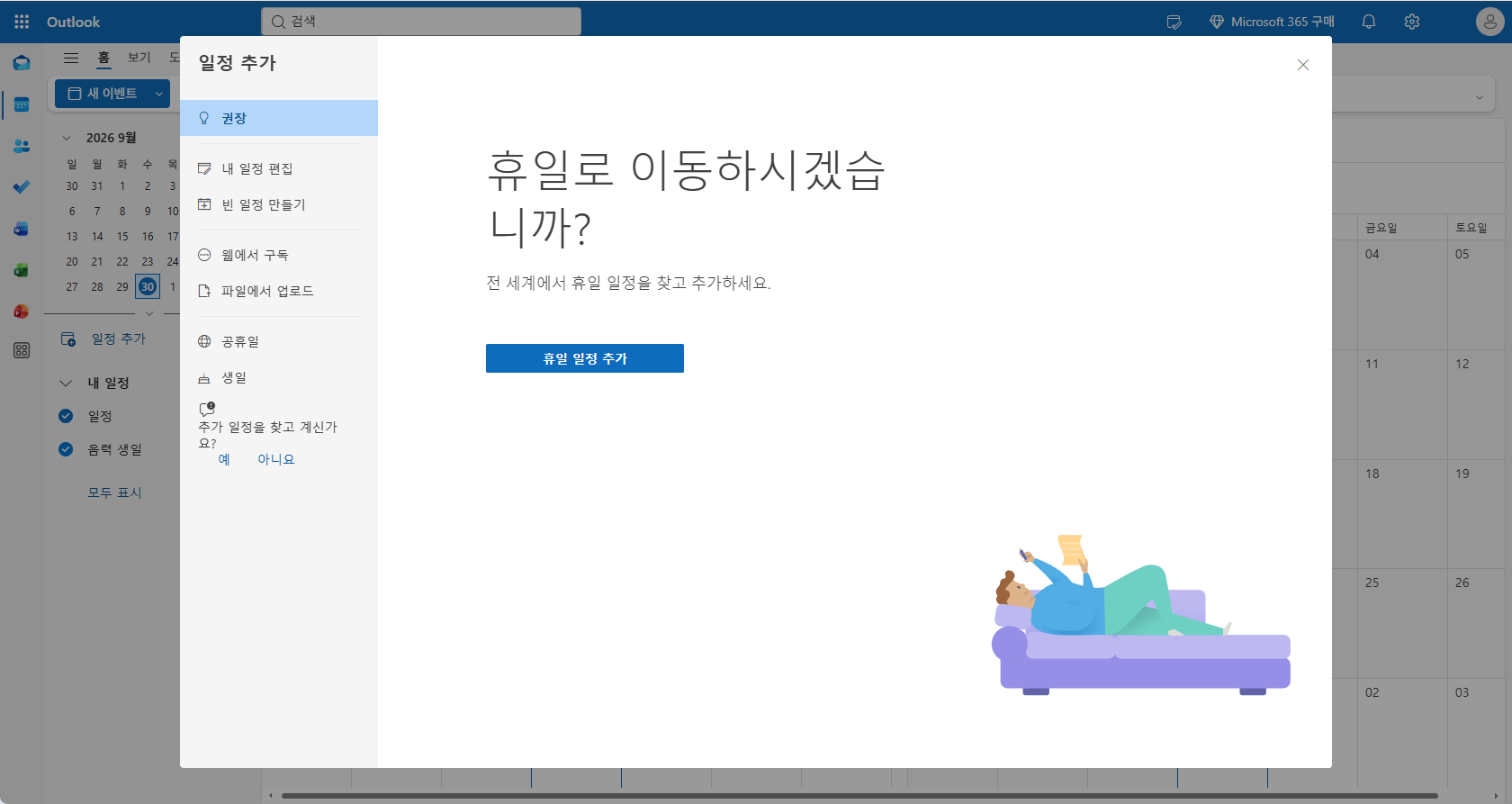
Task: Choose 파일에서 업로드 option
Action: [279, 291]
